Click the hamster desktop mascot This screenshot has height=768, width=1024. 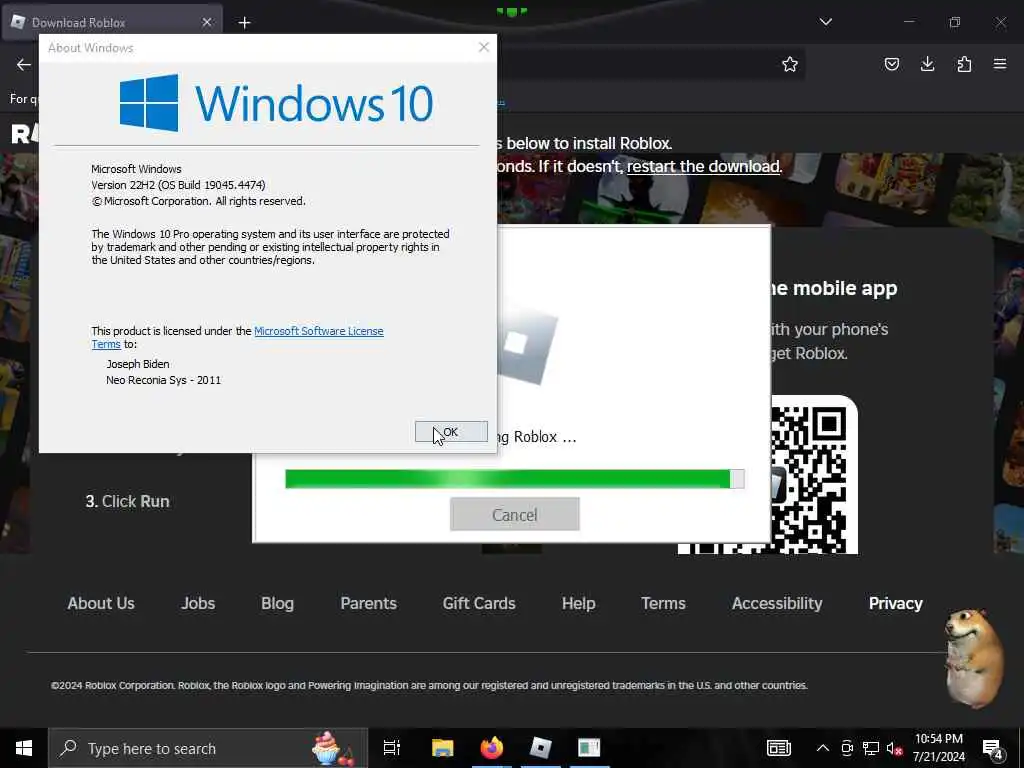coord(974,658)
